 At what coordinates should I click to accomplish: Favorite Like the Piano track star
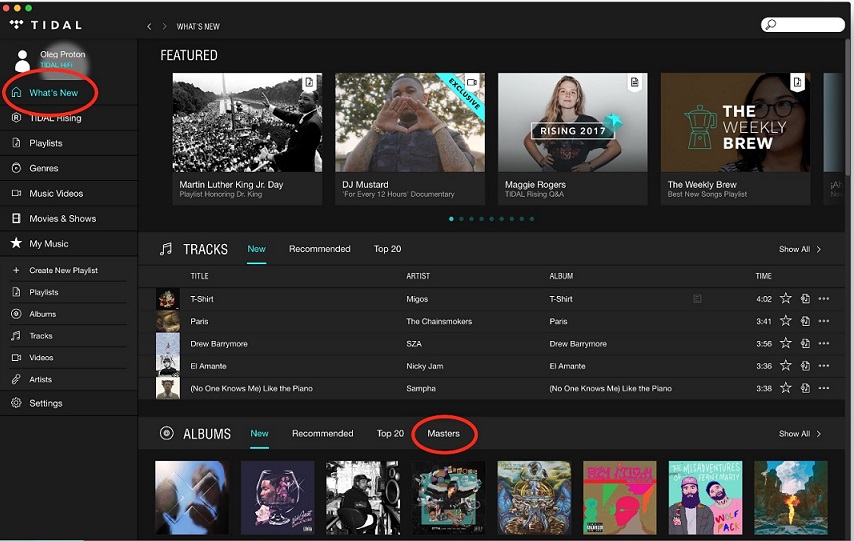click(785, 388)
